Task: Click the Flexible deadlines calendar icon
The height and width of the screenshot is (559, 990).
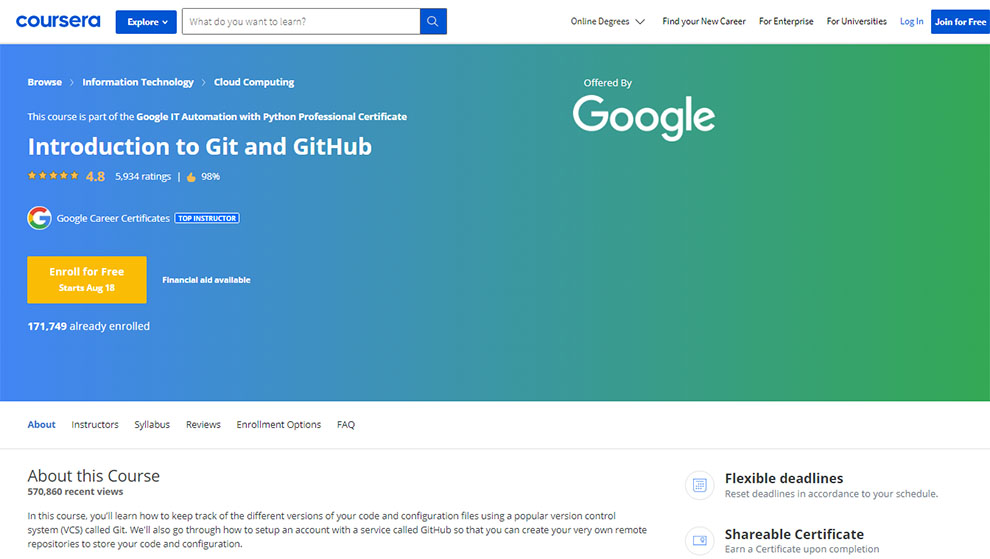Action: coord(700,485)
